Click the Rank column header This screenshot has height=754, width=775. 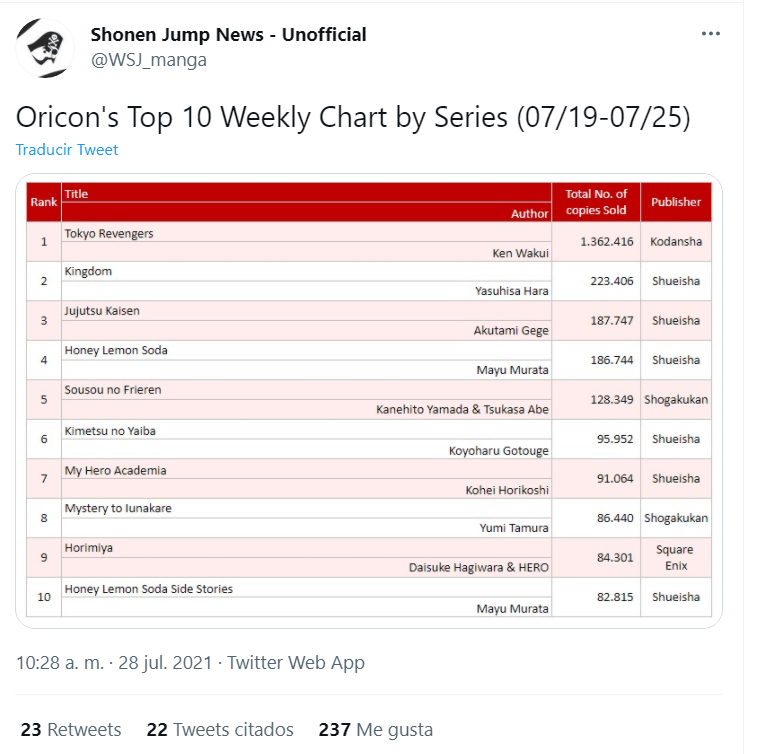(x=44, y=202)
